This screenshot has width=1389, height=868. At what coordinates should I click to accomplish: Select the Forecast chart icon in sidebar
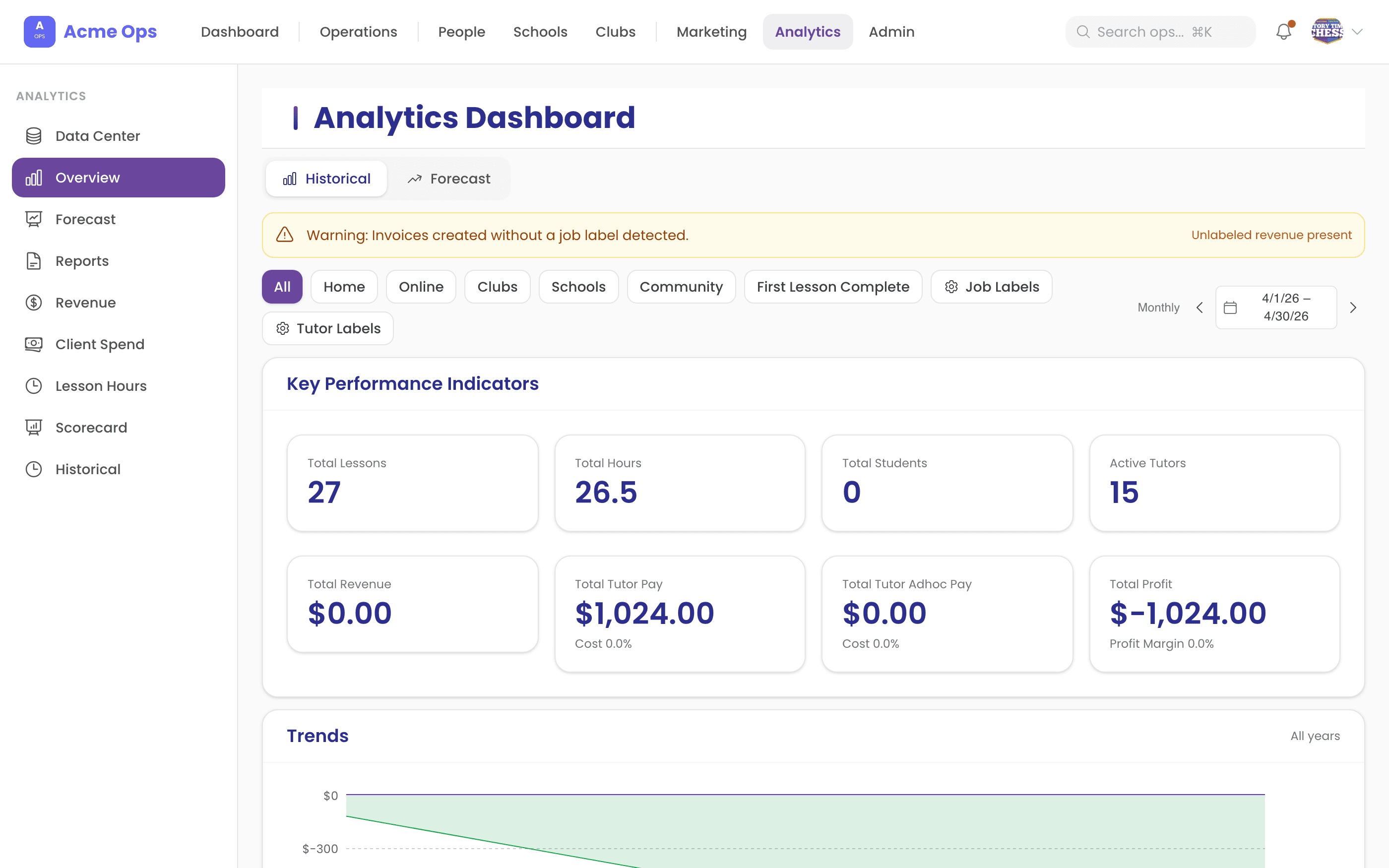click(x=33, y=219)
